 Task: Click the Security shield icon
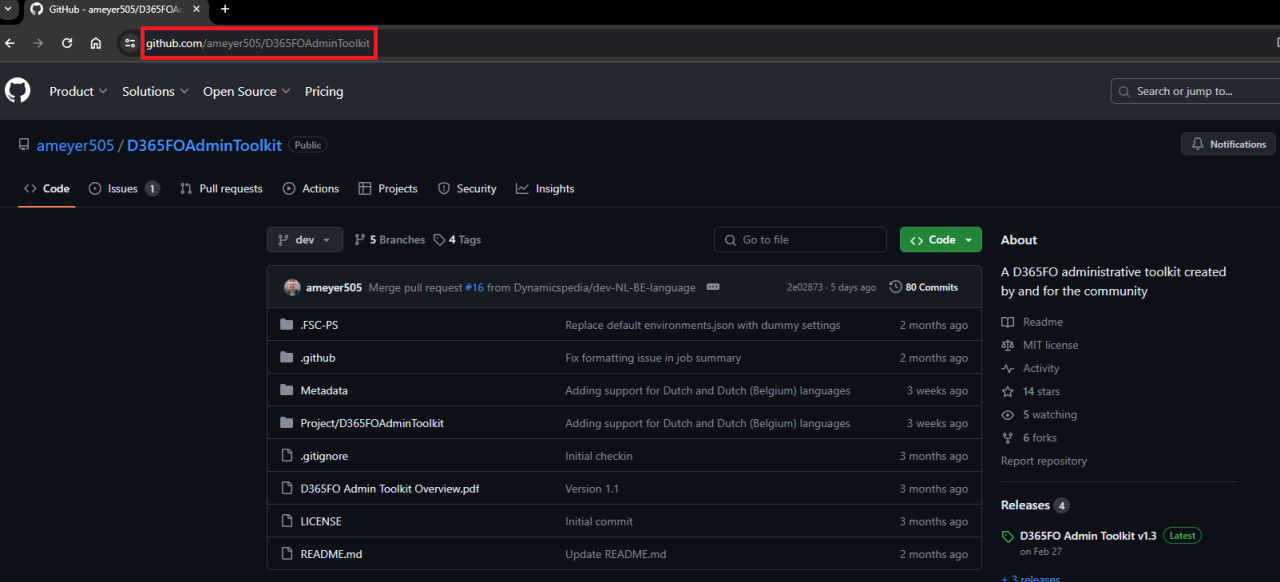tap(442, 188)
